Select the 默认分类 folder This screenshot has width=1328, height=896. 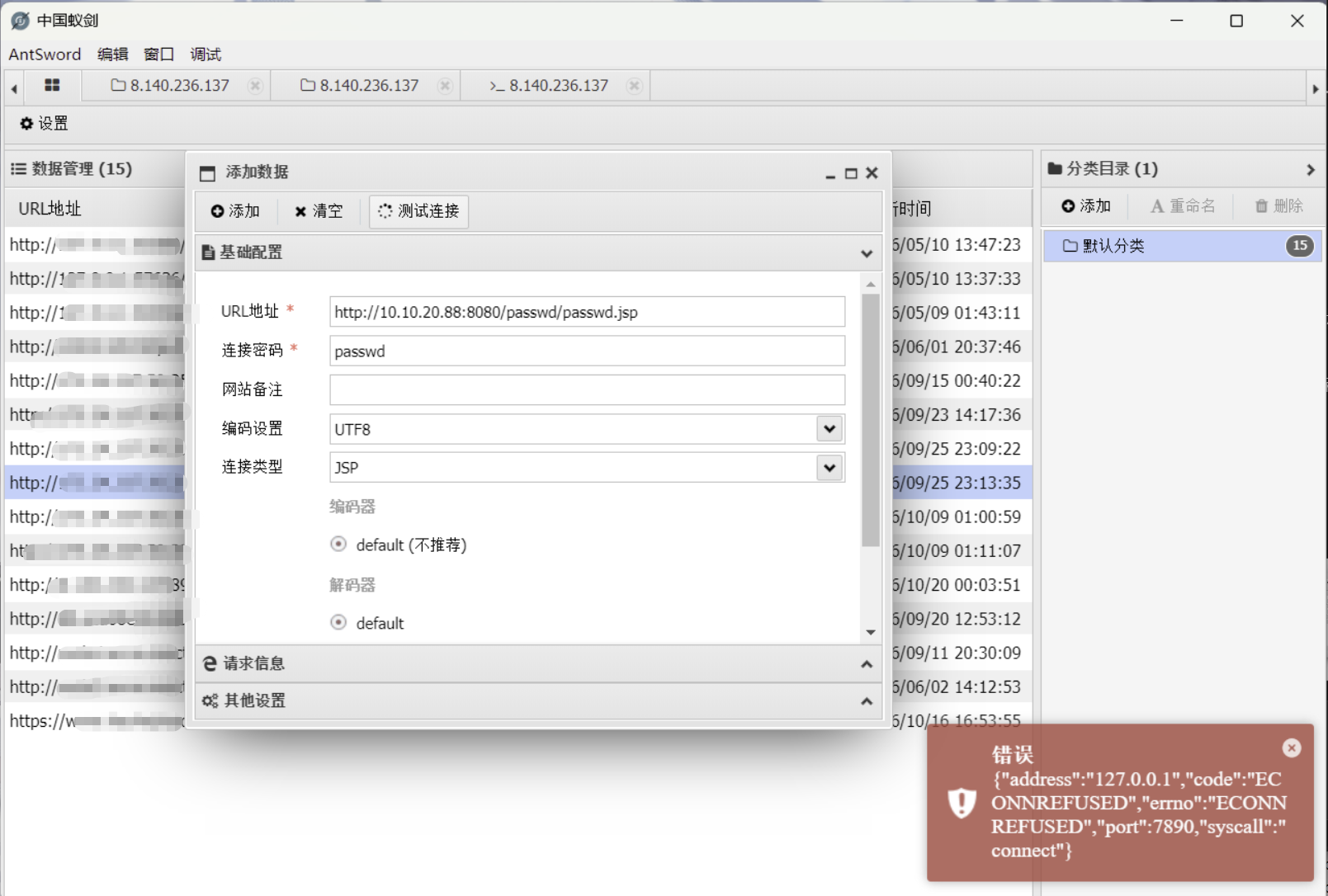pos(1183,246)
